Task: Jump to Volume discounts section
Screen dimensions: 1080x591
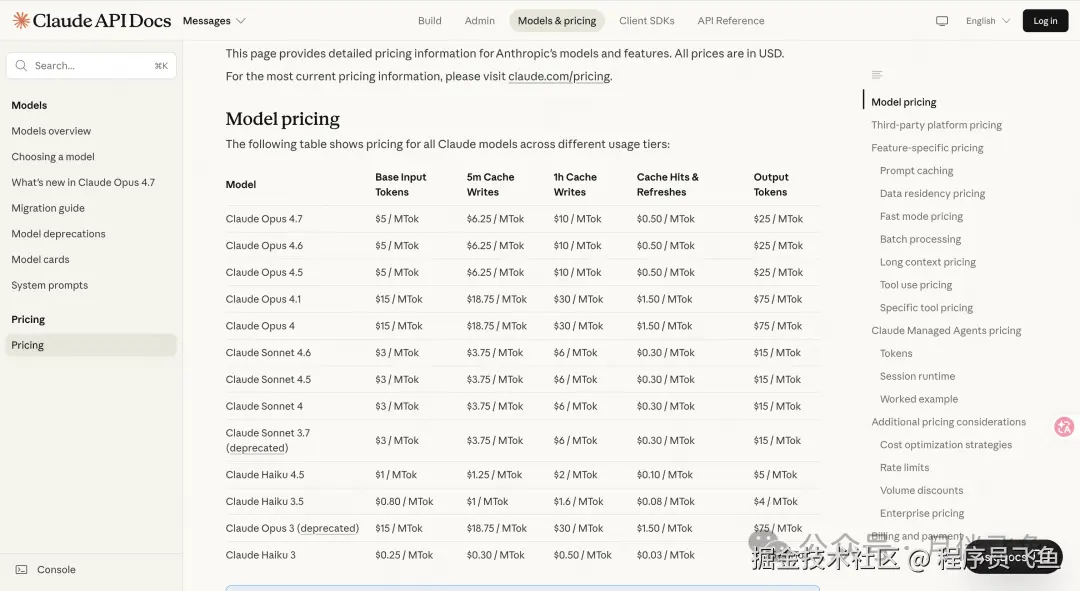Action: pos(922,490)
